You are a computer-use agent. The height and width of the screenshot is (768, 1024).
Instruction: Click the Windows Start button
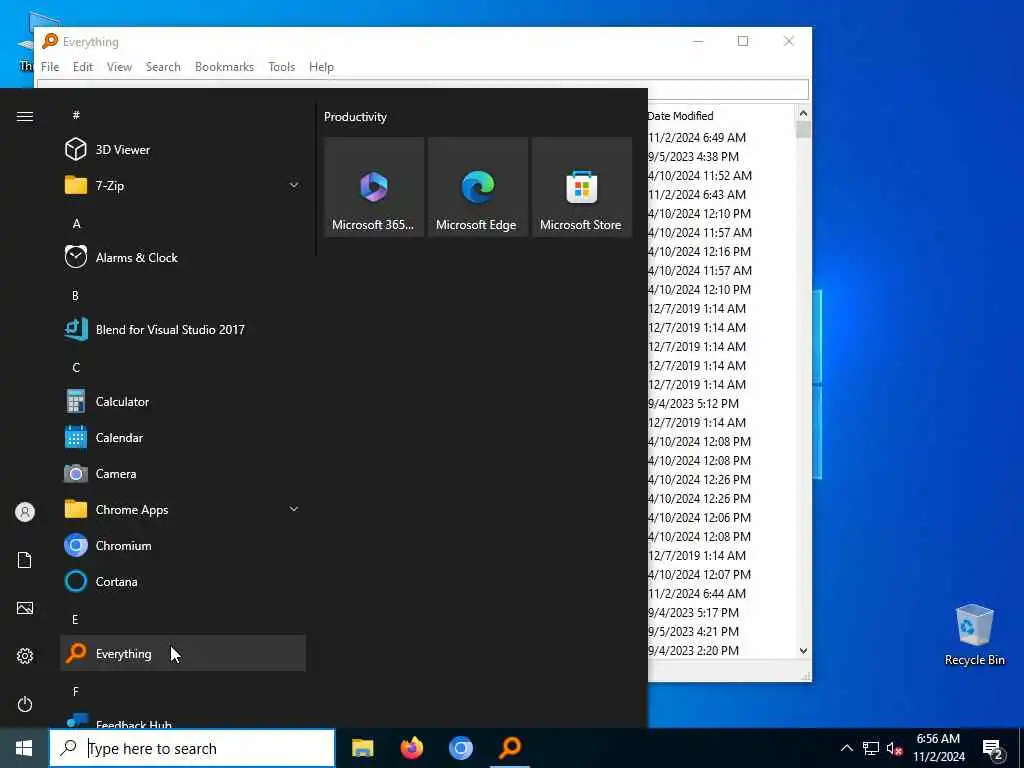coord(24,748)
